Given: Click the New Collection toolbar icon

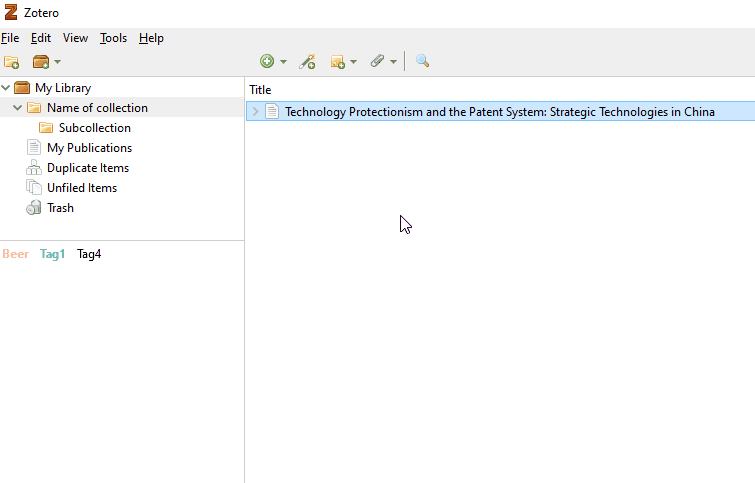Looking at the screenshot, I should [12, 62].
